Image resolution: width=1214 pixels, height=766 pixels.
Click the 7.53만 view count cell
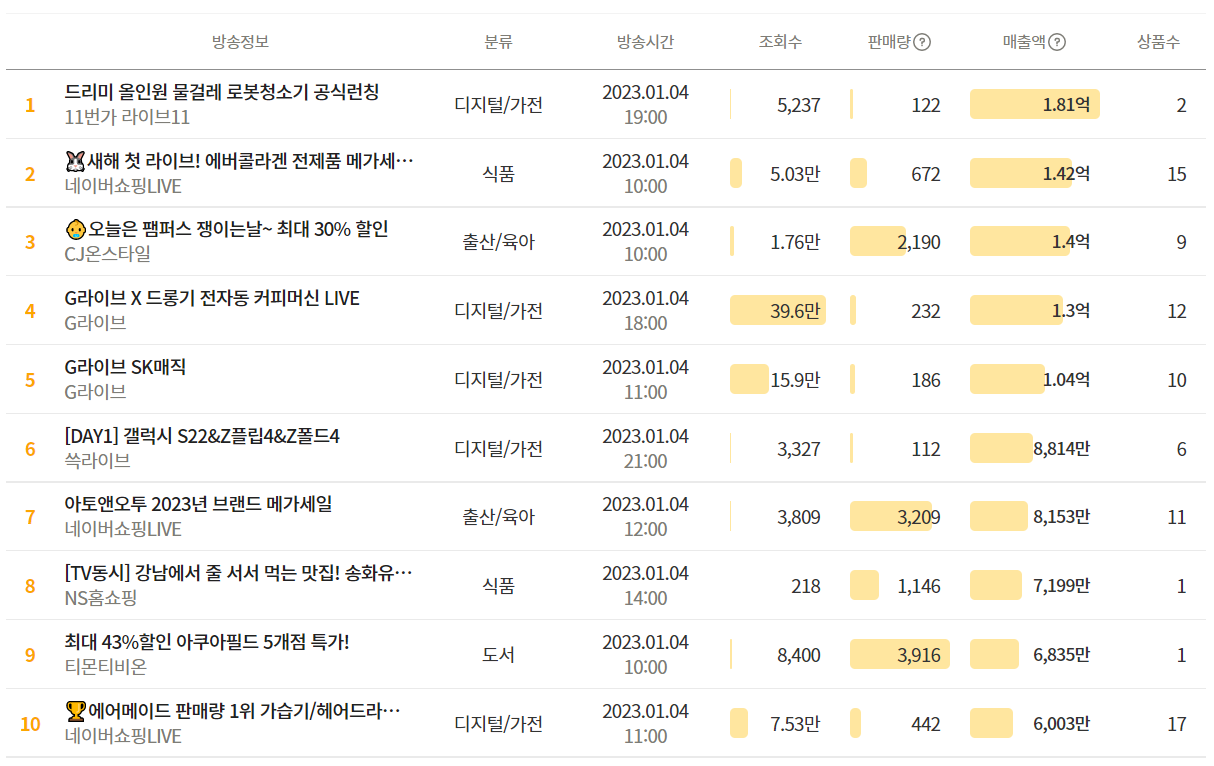point(795,724)
